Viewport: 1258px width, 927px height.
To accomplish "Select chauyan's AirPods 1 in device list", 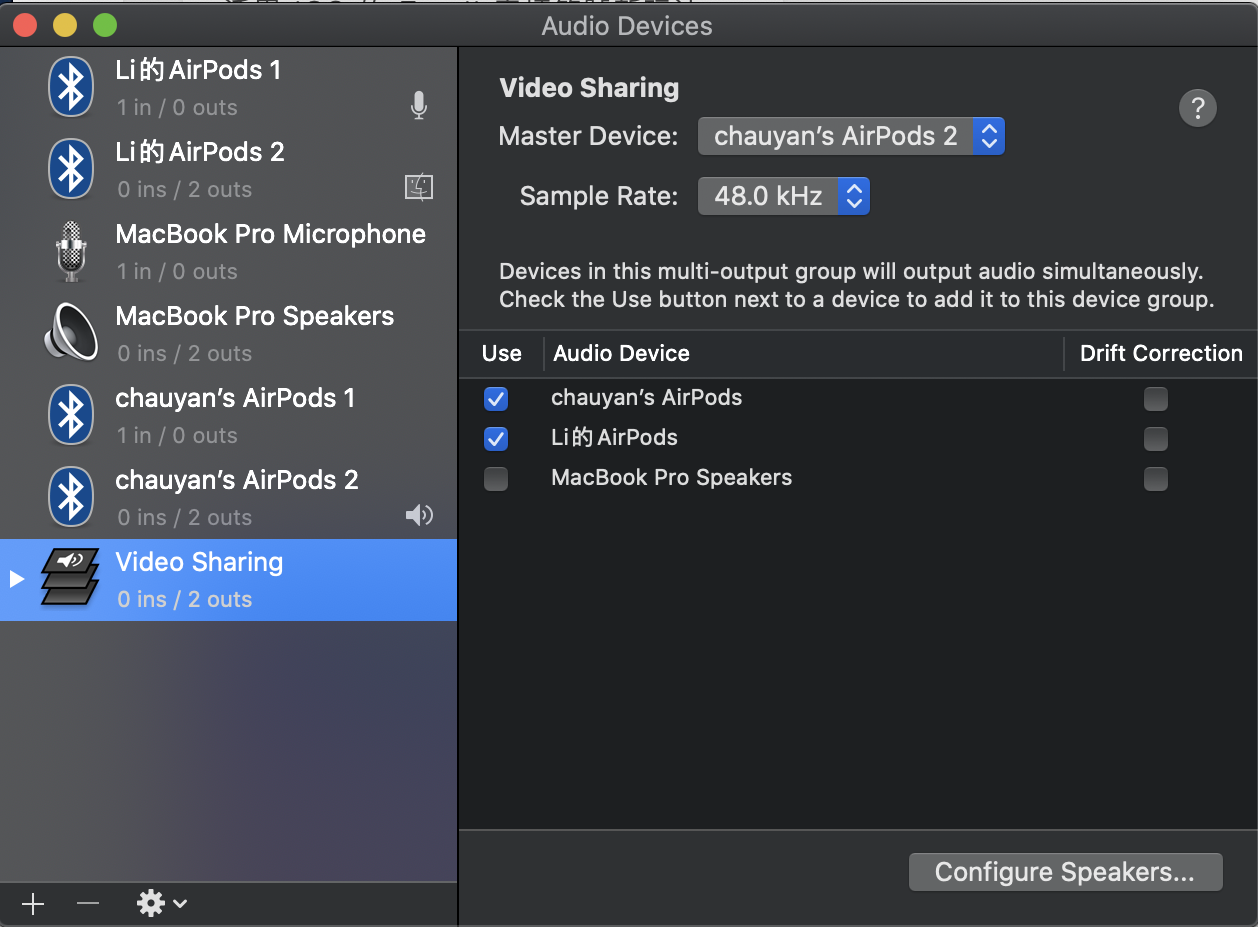I will pos(228,416).
